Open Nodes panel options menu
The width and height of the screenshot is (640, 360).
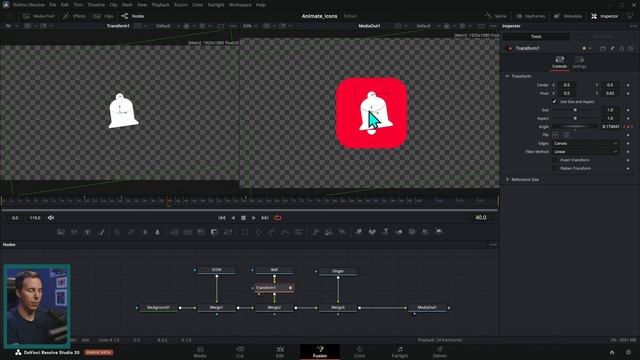coord(493,245)
